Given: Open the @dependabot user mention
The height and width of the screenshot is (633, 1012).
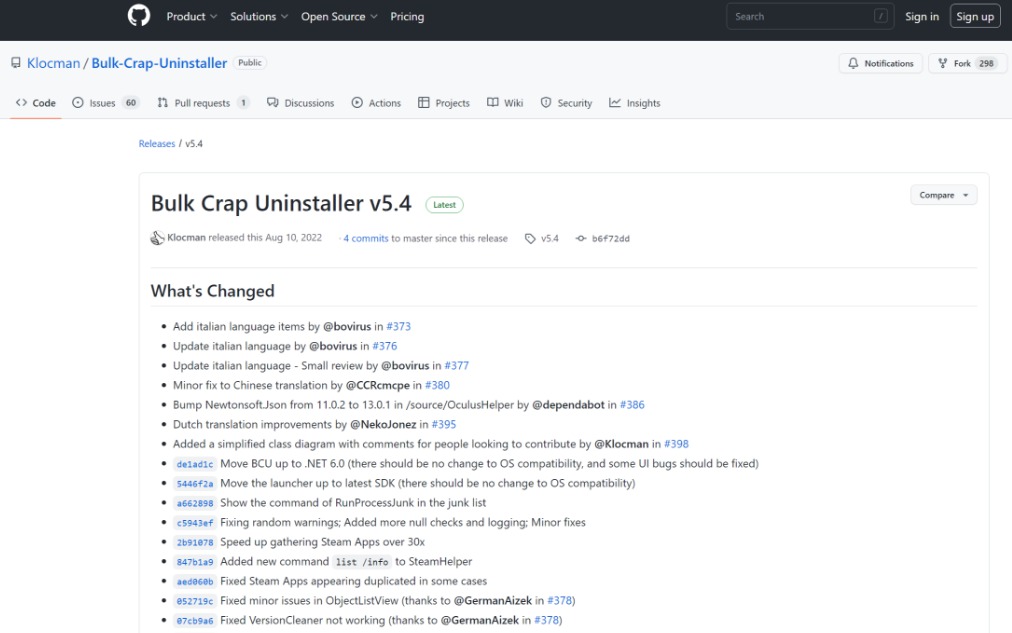Looking at the screenshot, I should [x=568, y=405].
